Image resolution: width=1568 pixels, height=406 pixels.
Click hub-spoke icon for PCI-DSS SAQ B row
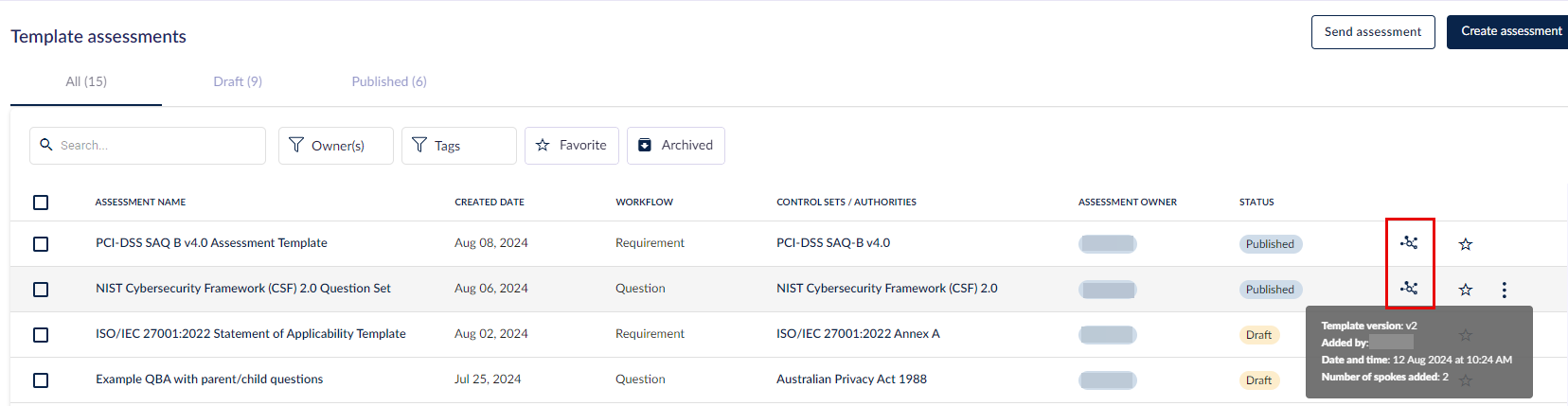pyautogui.click(x=1409, y=243)
